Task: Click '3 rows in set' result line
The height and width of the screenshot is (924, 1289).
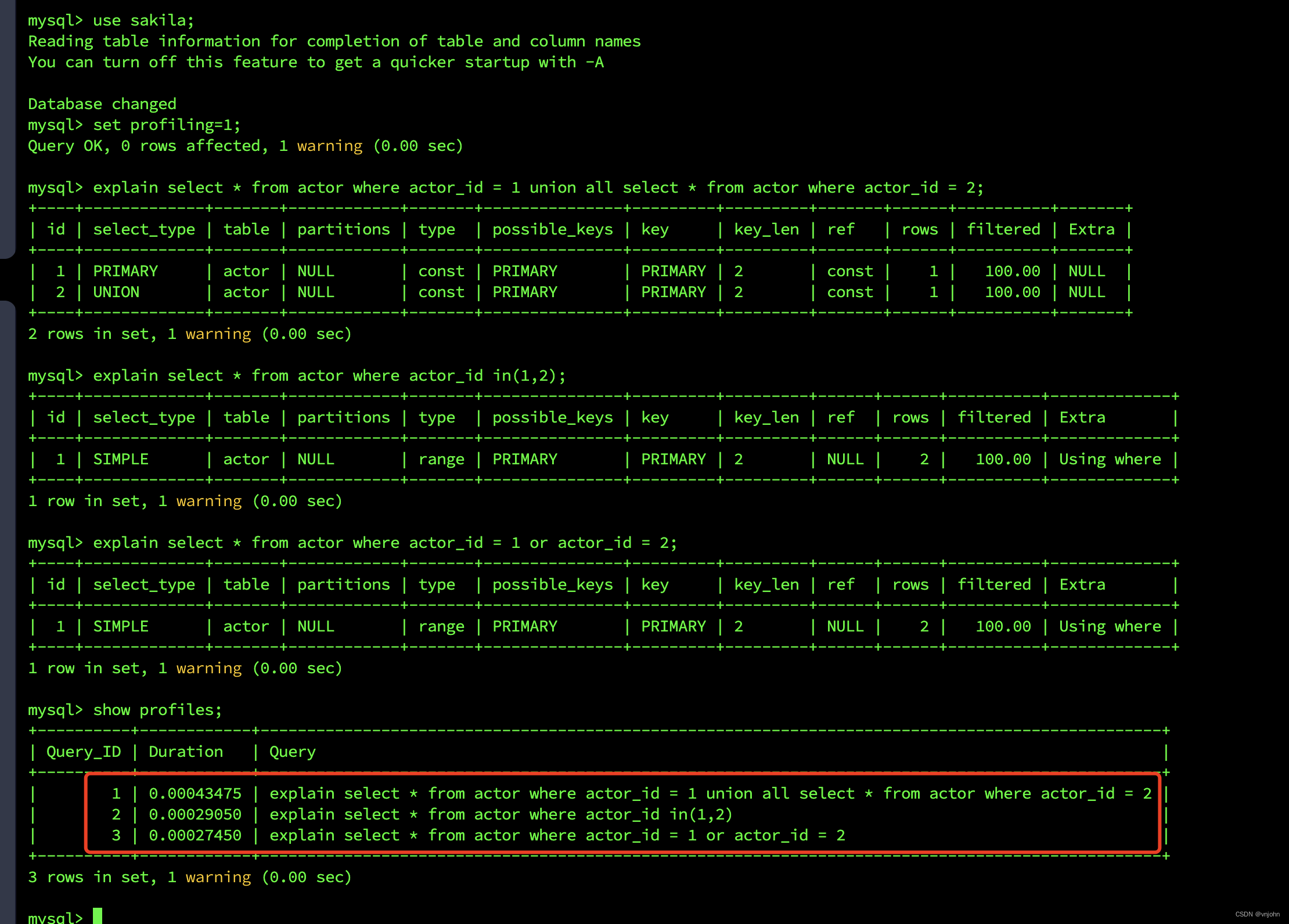Action: tap(190, 877)
